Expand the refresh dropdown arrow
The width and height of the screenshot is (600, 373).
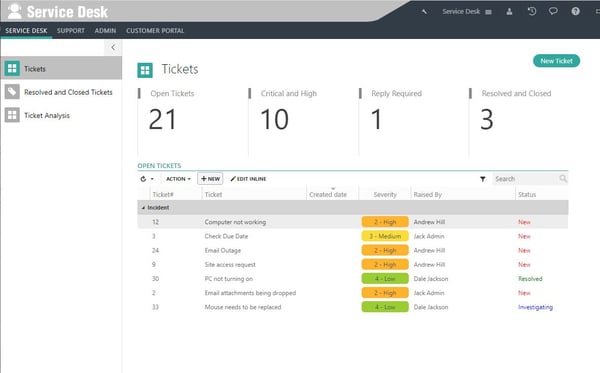tap(152, 179)
